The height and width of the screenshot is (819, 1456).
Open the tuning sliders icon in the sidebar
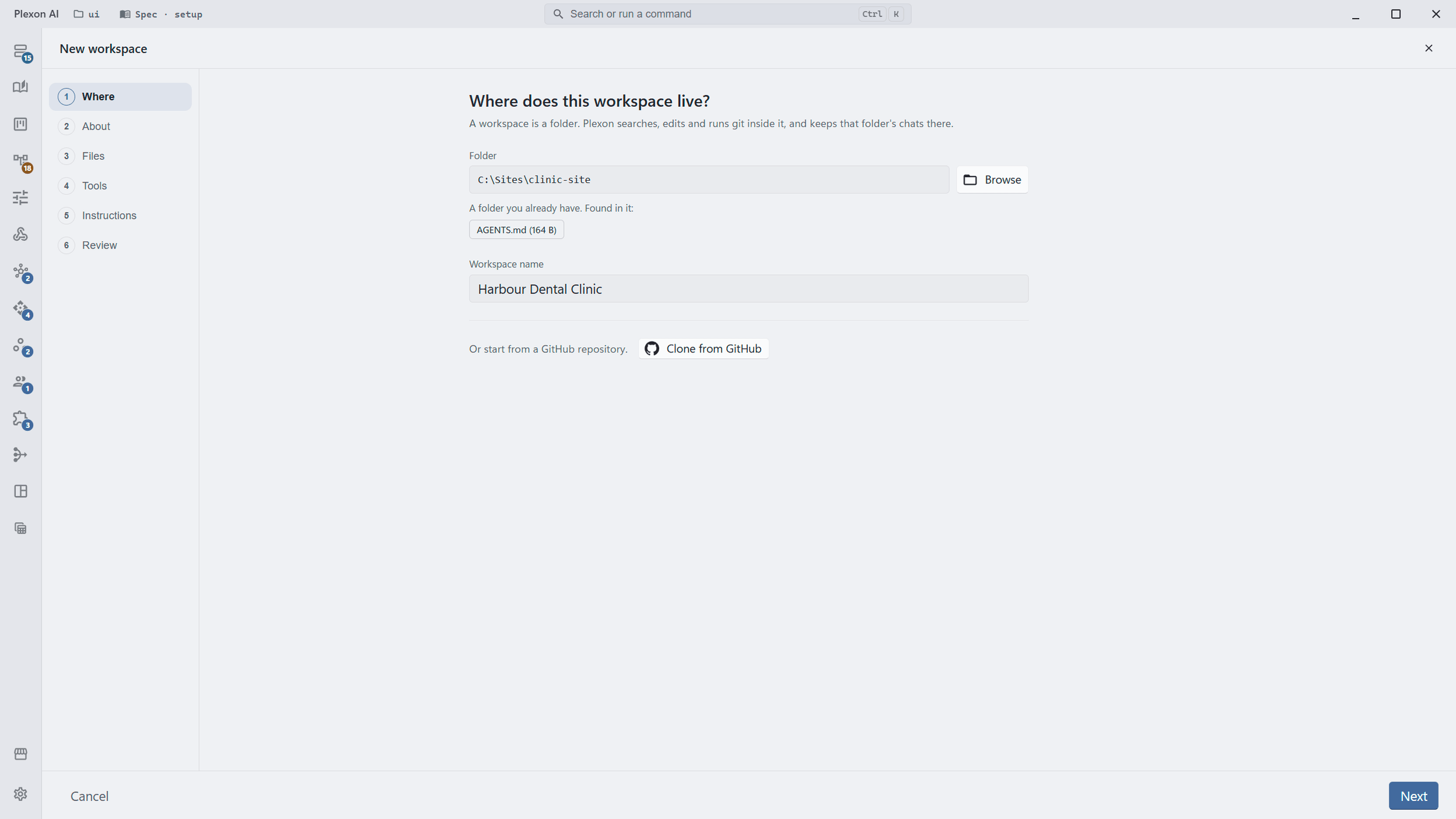click(x=21, y=198)
